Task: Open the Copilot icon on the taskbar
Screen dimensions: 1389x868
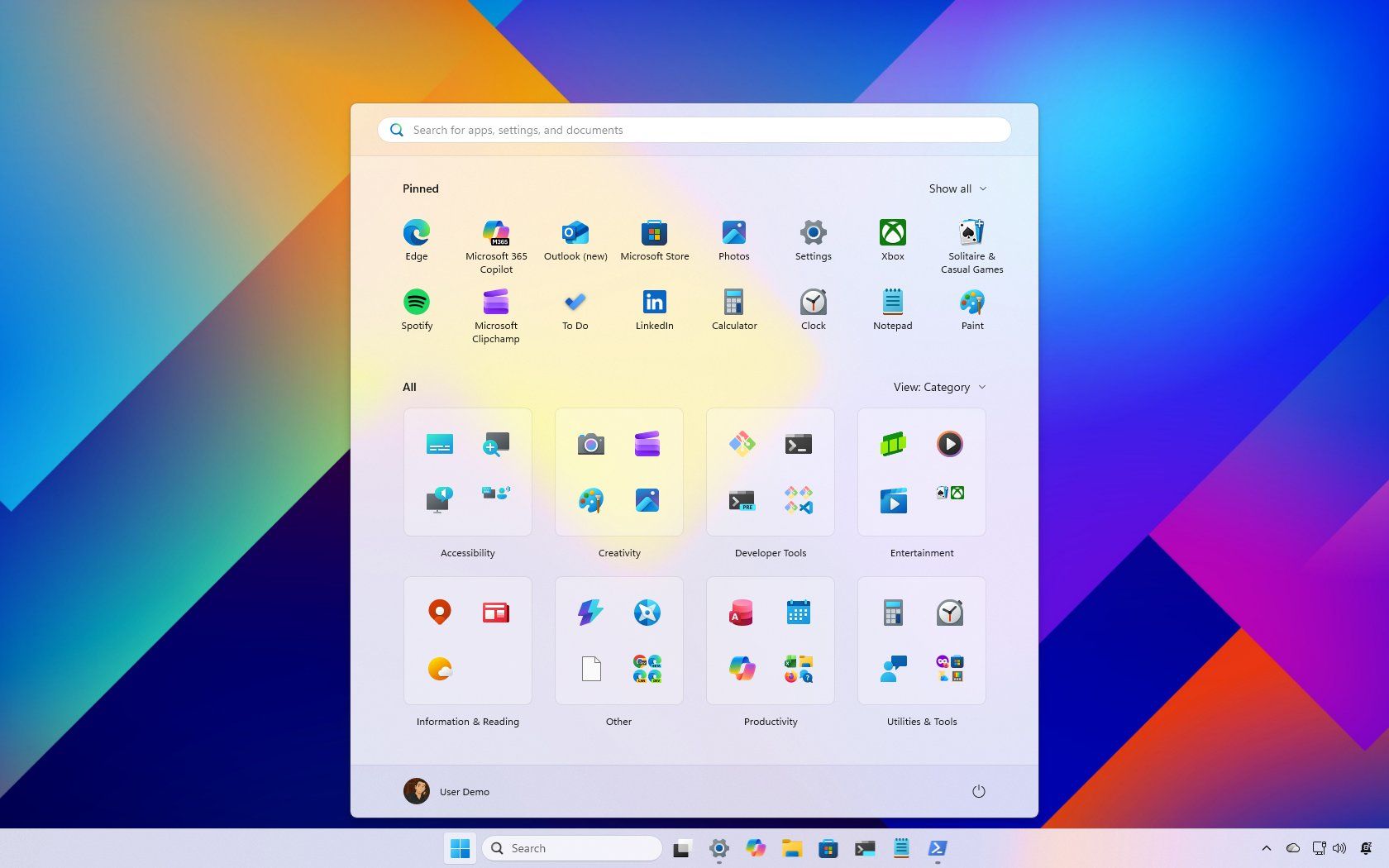Action: 756,848
